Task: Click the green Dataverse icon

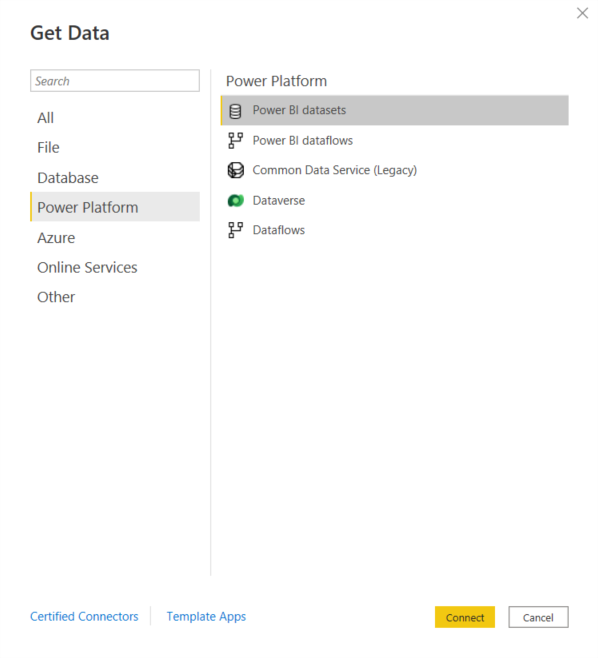Action: tap(235, 201)
